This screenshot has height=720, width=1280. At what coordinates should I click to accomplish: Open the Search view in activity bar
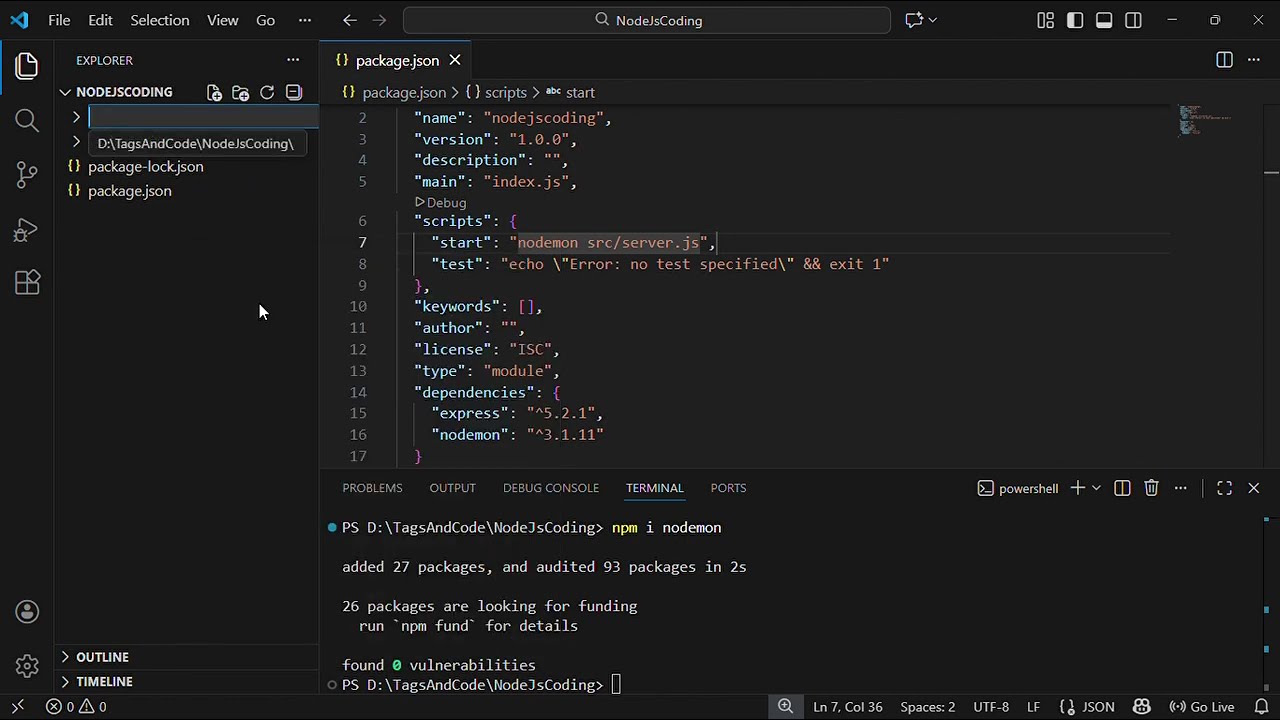pos(27,120)
